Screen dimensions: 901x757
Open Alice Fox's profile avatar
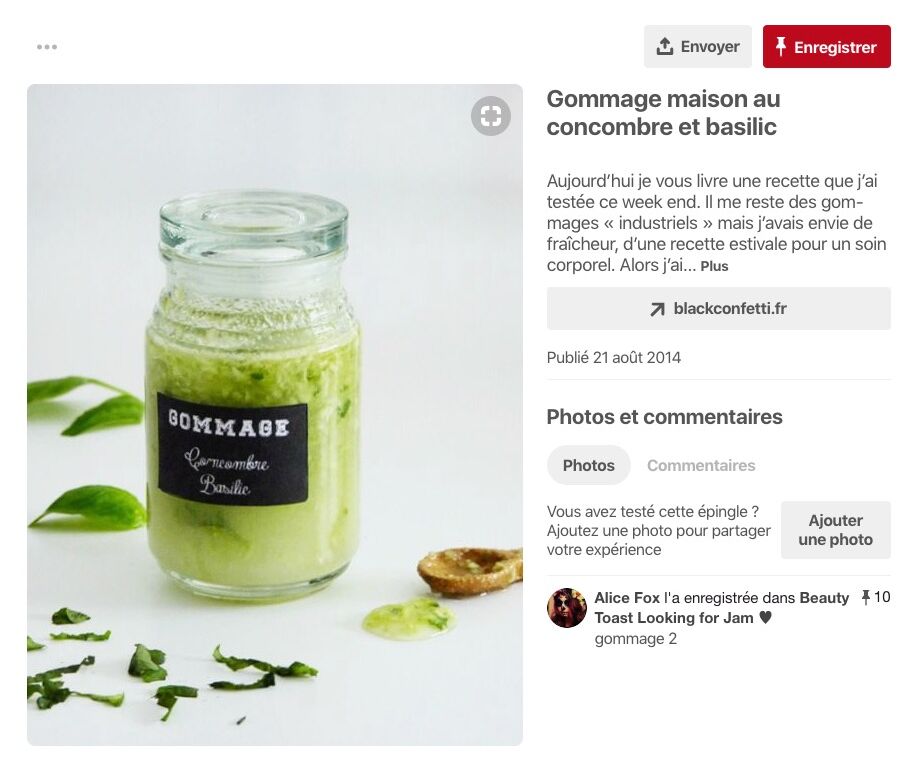(x=567, y=608)
